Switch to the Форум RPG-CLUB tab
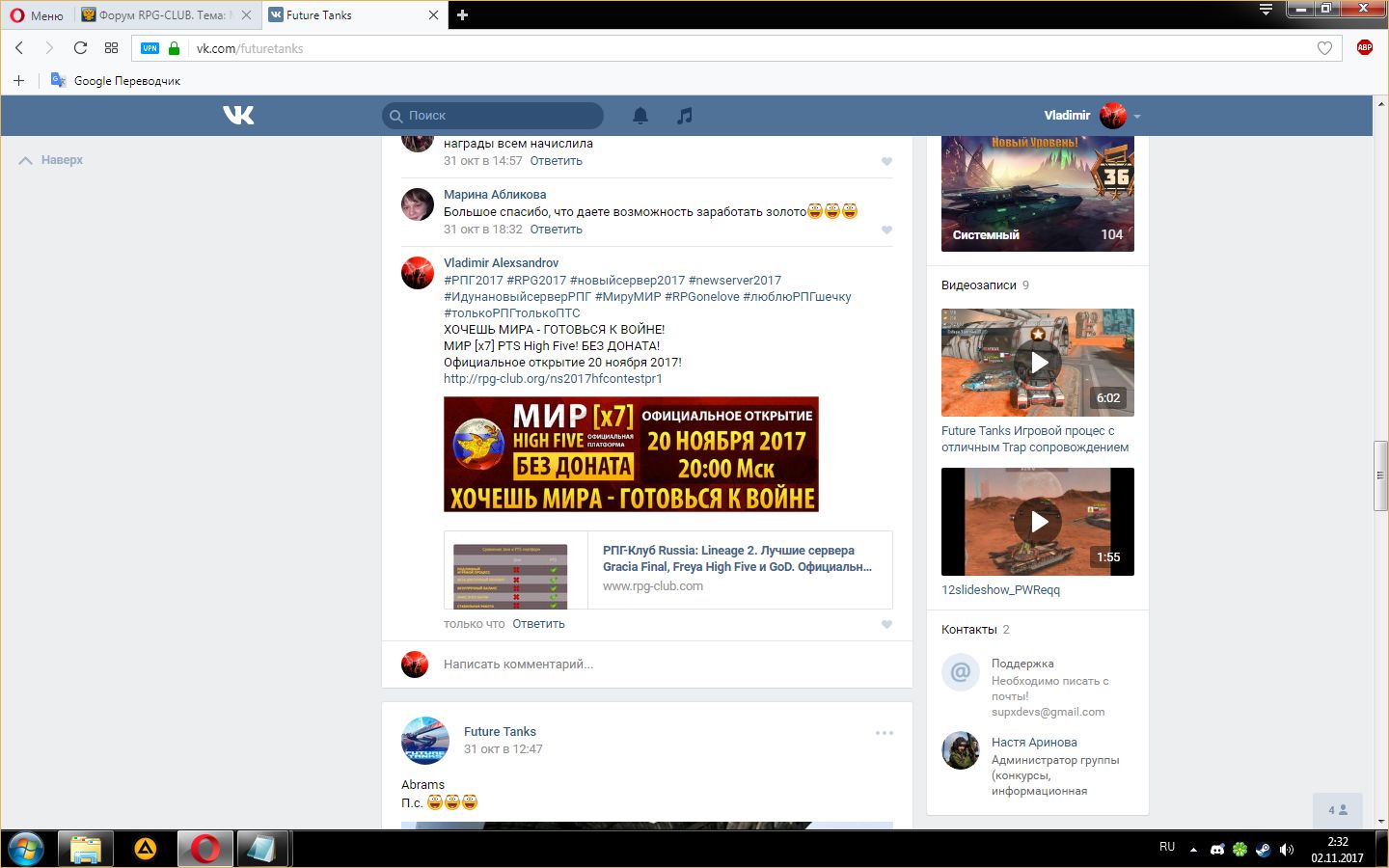The image size is (1389, 868). (x=164, y=14)
